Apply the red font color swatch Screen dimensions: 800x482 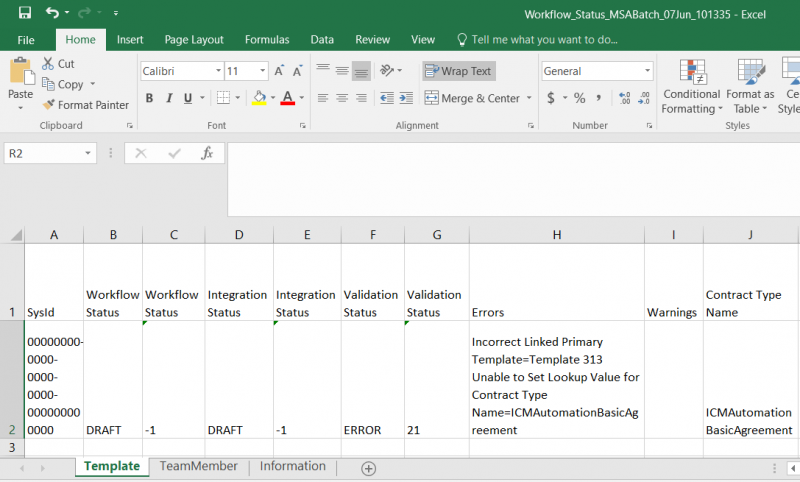[x=288, y=98]
